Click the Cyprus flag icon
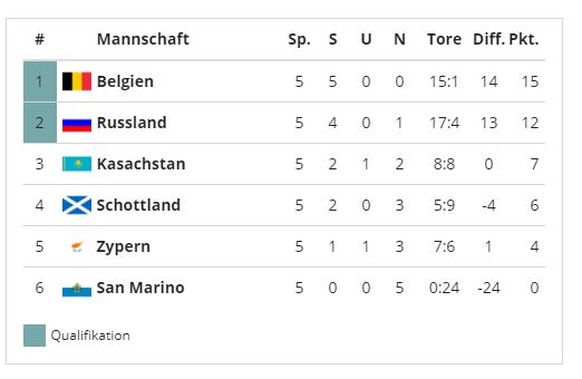Screen dimensions: 582x379 tap(77, 246)
